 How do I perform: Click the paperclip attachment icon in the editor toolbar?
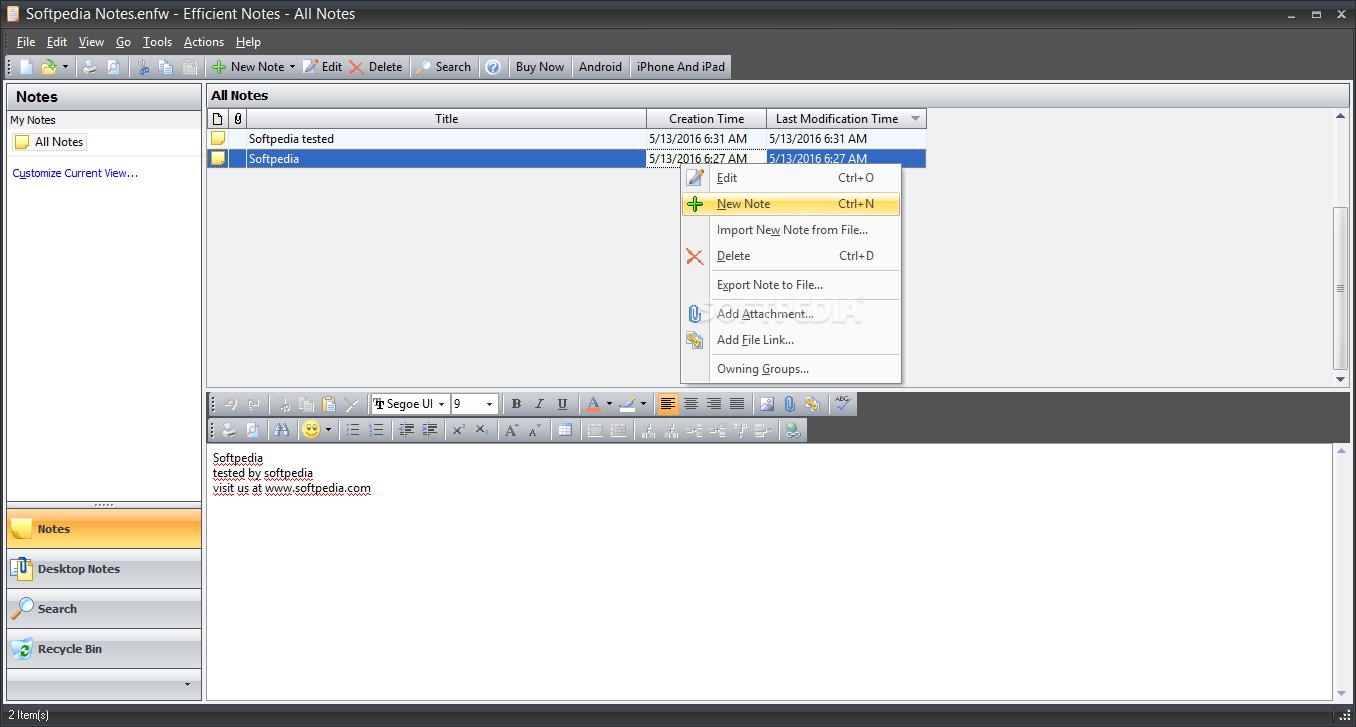click(789, 404)
